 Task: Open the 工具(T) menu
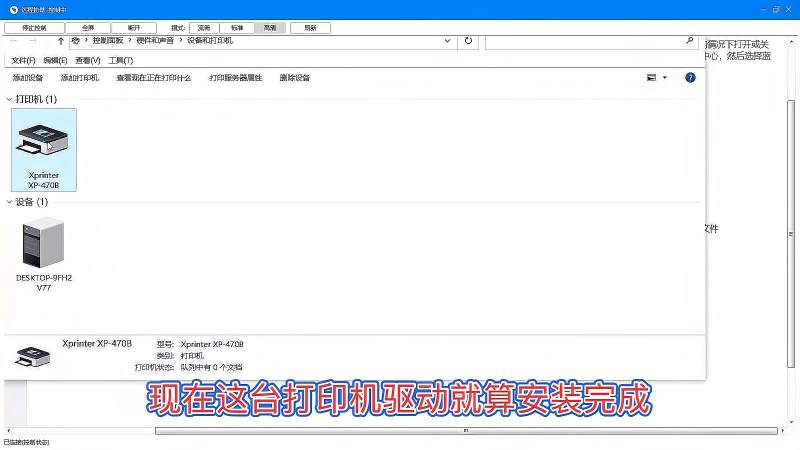point(121,60)
